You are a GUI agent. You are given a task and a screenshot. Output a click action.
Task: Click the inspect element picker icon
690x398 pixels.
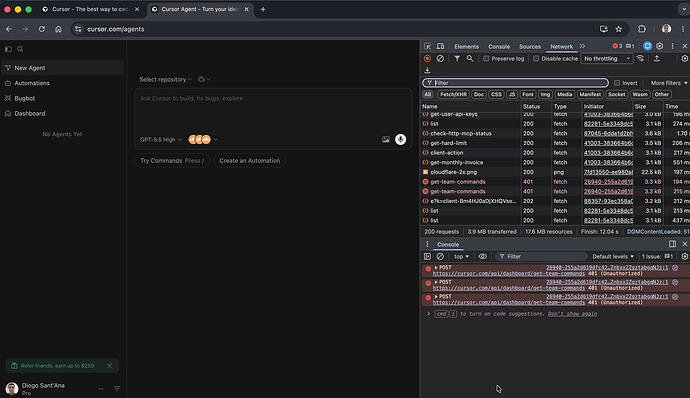tap(427, 46)
